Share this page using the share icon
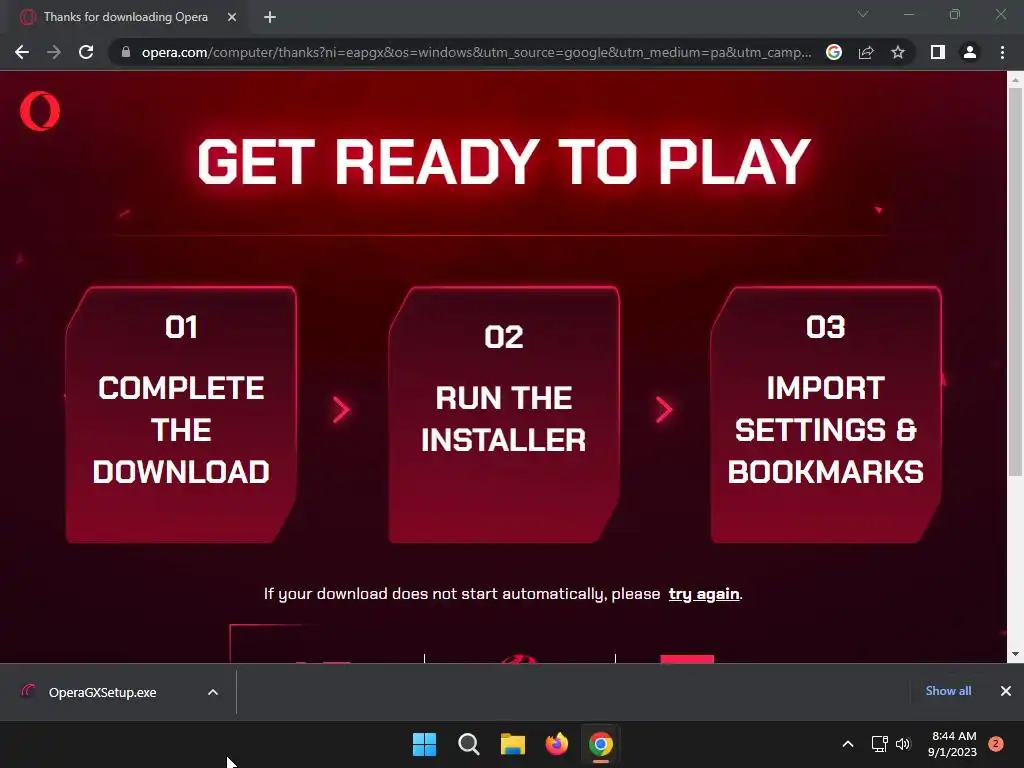This screenshot has width=1024, height=768. (866, 52)
